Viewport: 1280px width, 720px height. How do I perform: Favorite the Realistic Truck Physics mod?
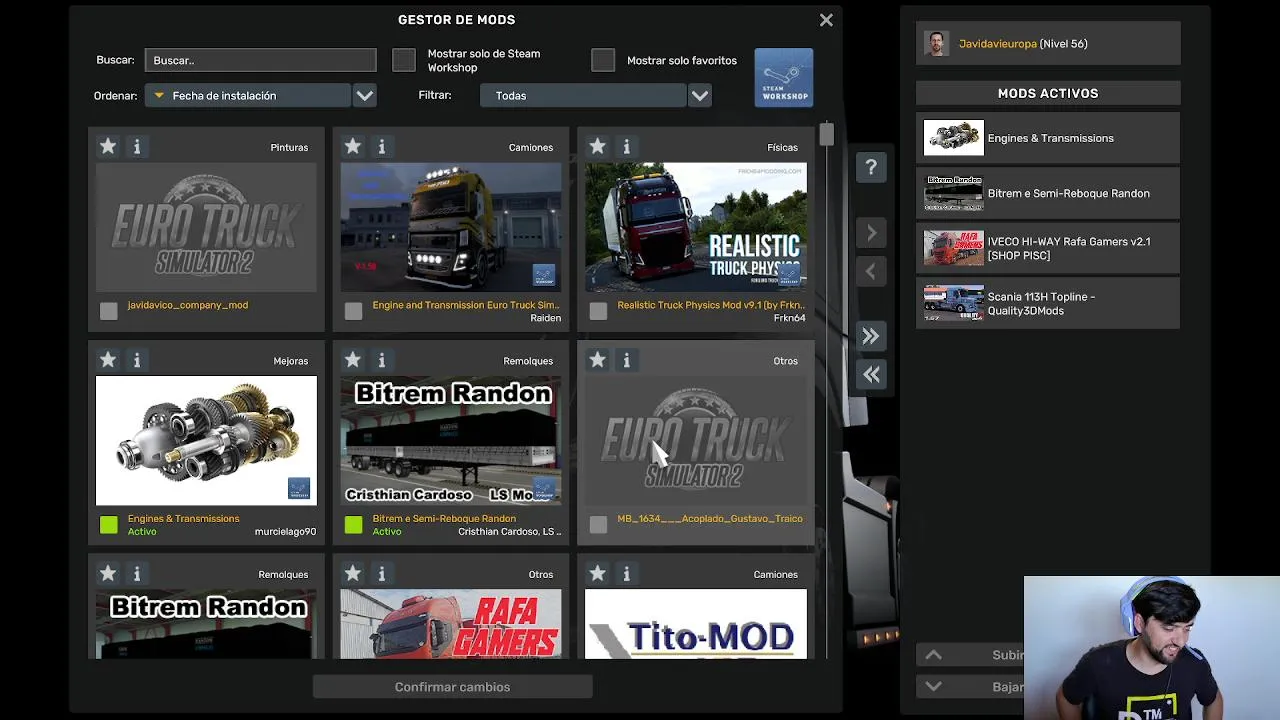pos(598,147)
